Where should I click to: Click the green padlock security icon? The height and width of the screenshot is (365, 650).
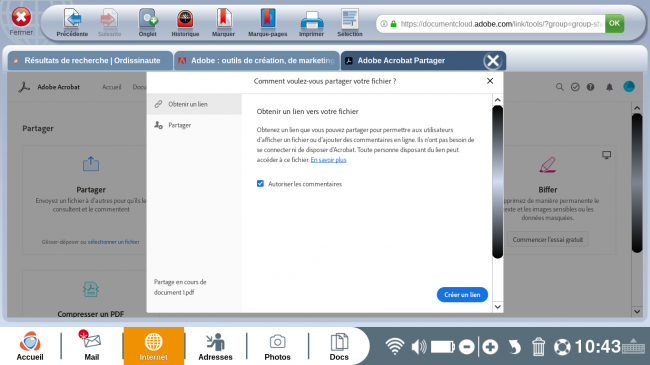click(393, 24)
